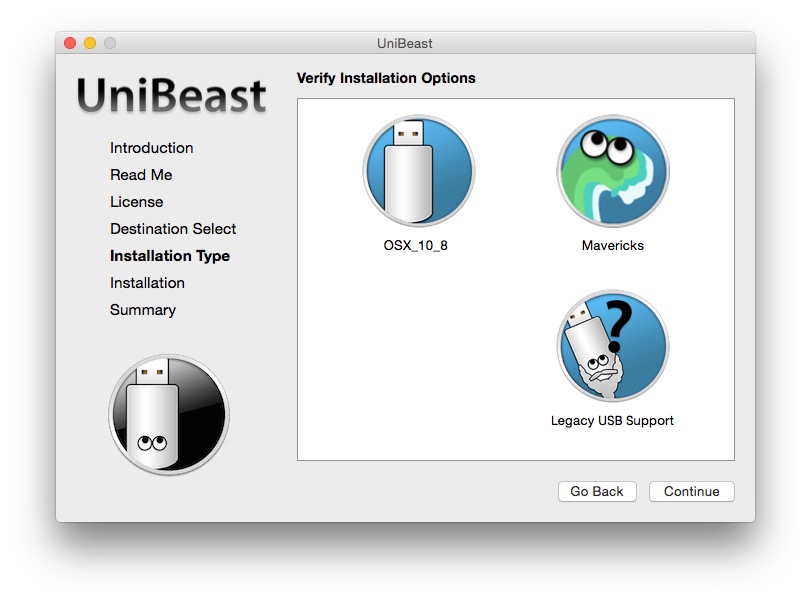Image resolution: width=811 pixels, height=602 pixels.
Task: Click the Verify Installation Options heading
Action: (386, 78)
